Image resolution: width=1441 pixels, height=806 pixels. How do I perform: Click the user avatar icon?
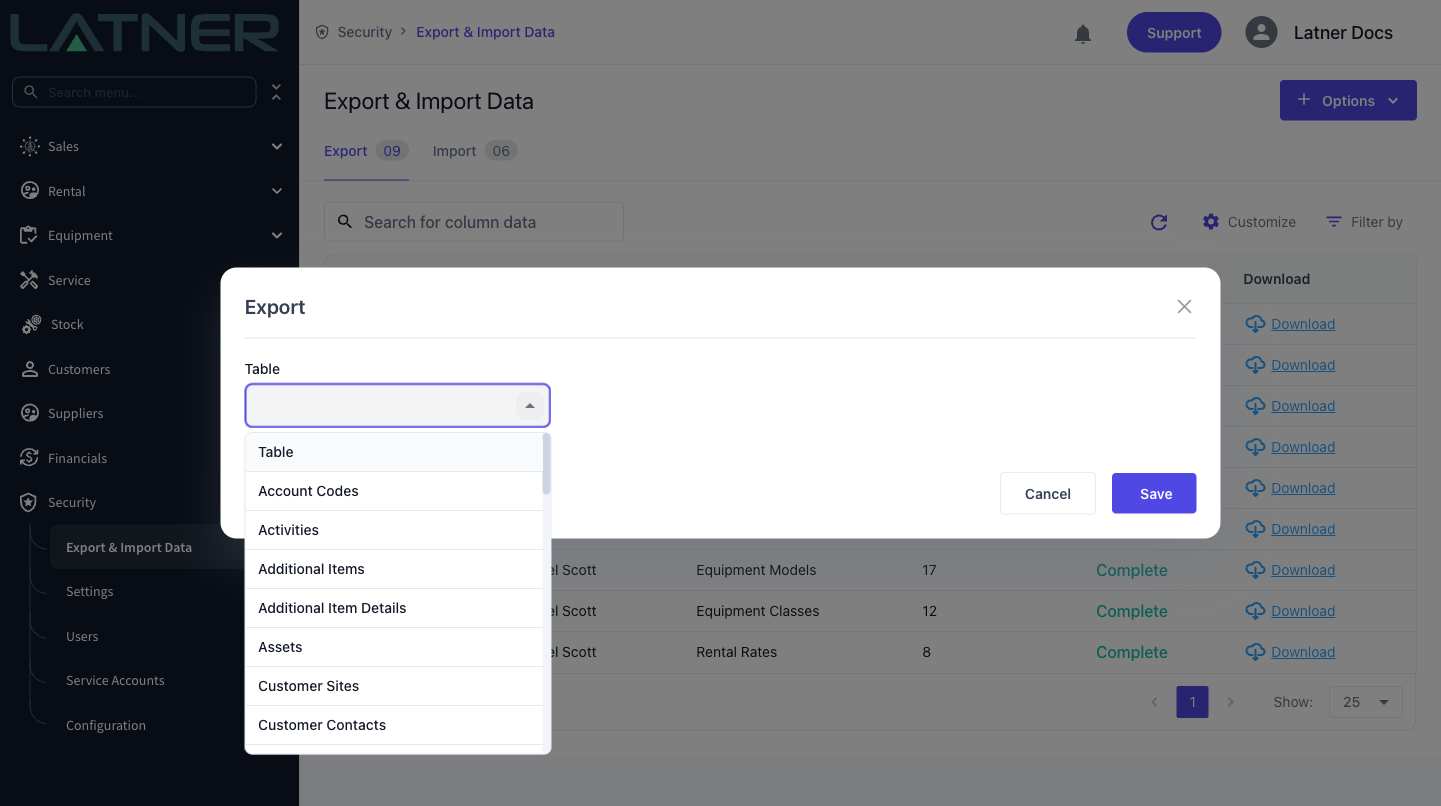(1261, 32)
